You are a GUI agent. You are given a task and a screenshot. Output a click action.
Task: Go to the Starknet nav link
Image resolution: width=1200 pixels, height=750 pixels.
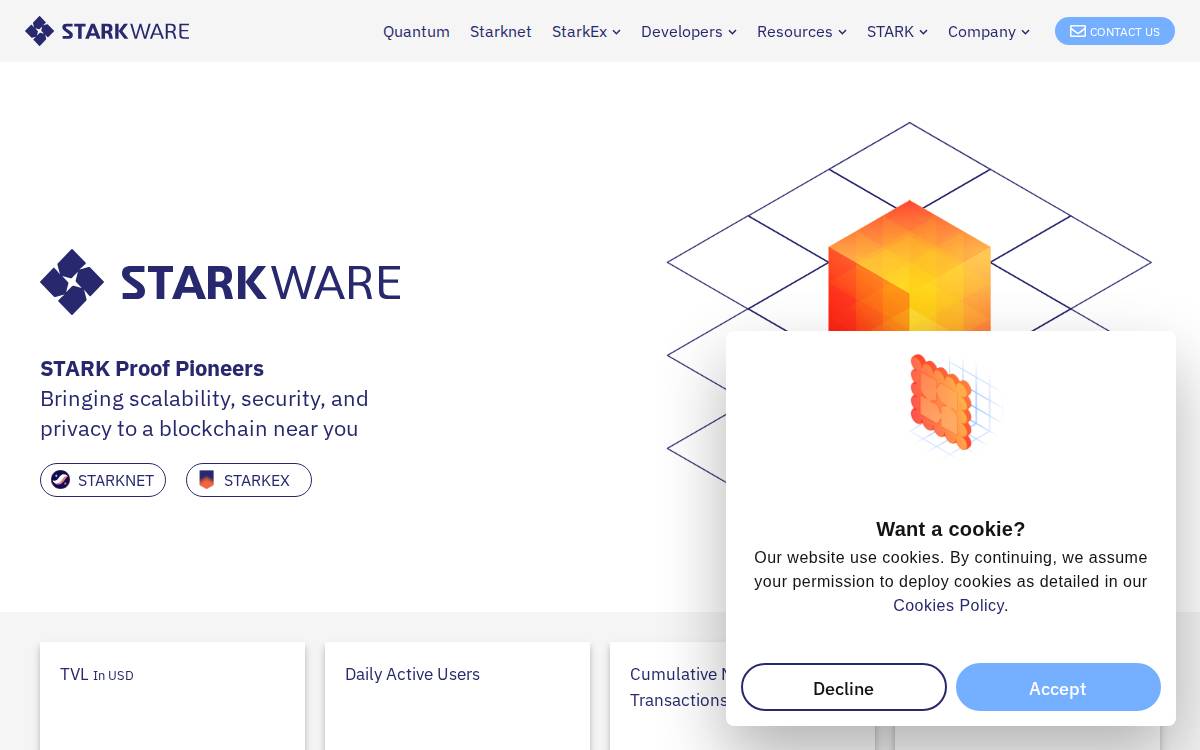(x=501, y=31)
